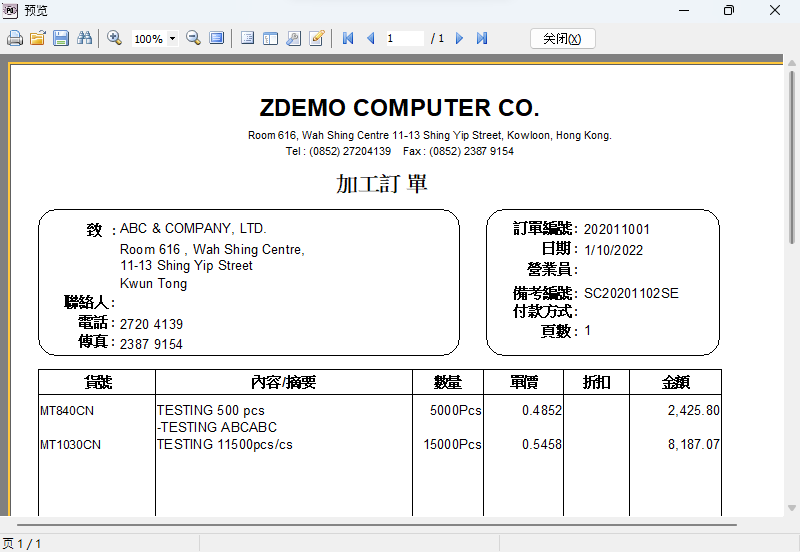
Task: Save the report with the floppy disk icon
Action: click(61, 38)
